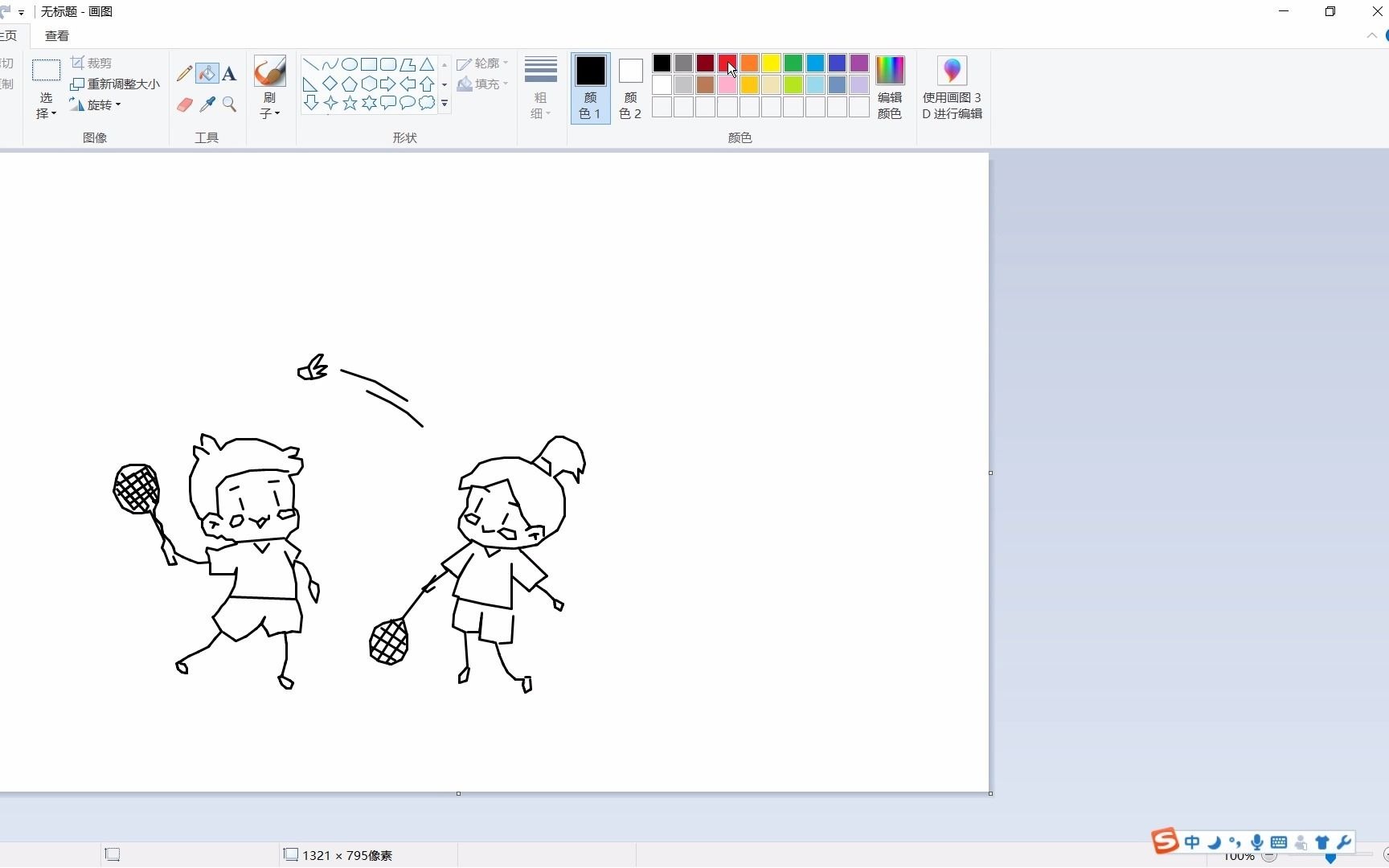Pick the pink color swatch
Image resolution: width=1389 pixels, height=868 pixels.
(x=727, y=84)
